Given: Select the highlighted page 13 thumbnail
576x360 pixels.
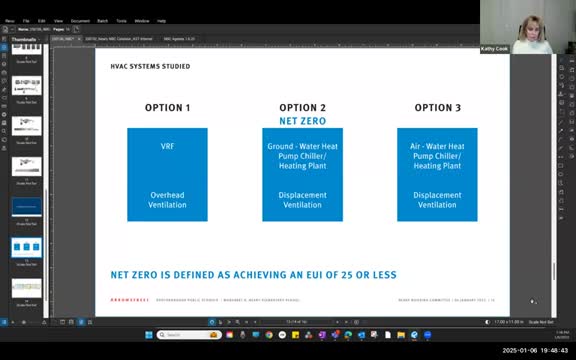Looking at the screenshot, I should [26, 247].
